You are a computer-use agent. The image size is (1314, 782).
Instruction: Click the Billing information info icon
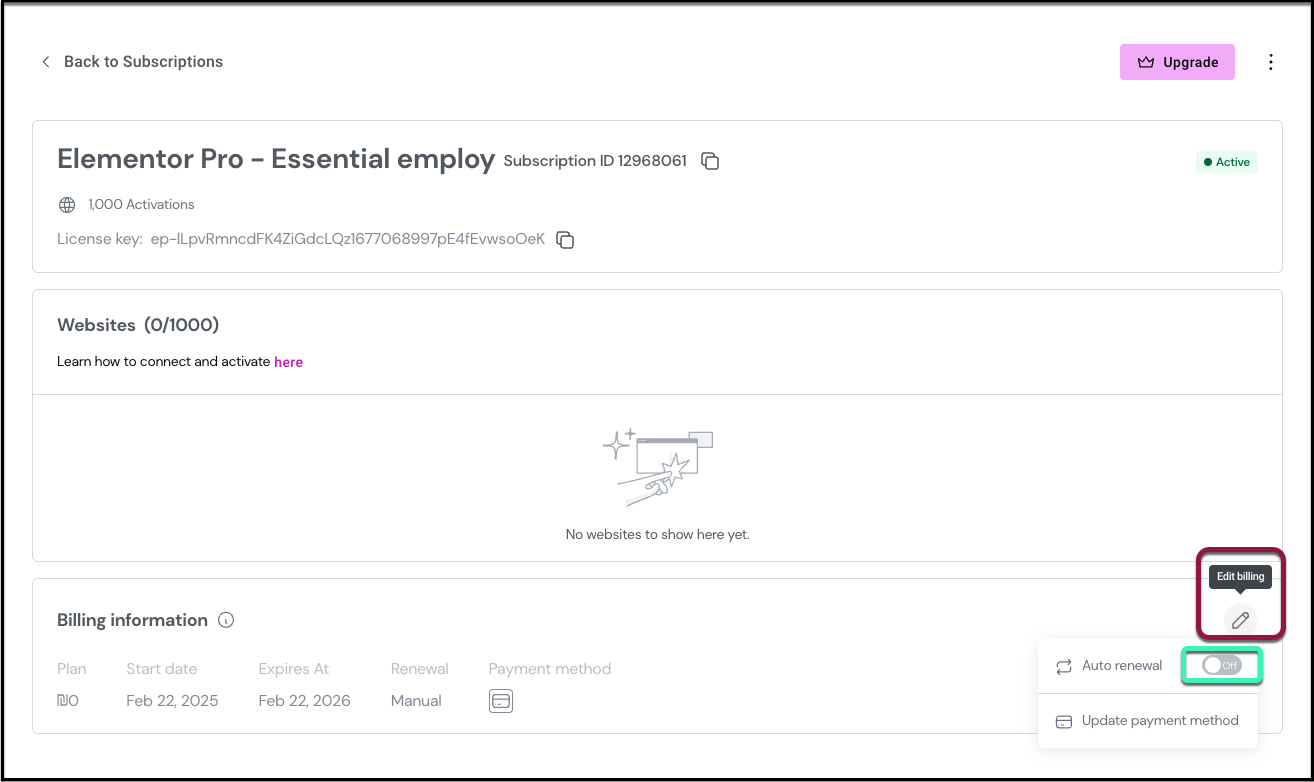tap(226, 620)
